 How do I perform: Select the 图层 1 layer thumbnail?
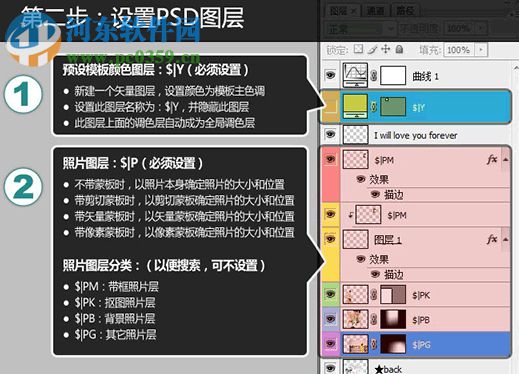coord(356,239)
